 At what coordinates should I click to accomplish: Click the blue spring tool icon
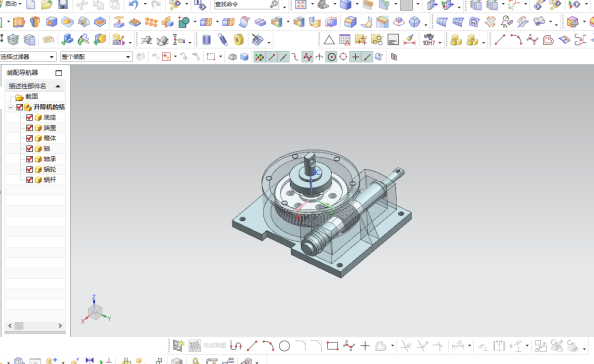(223, 39)
